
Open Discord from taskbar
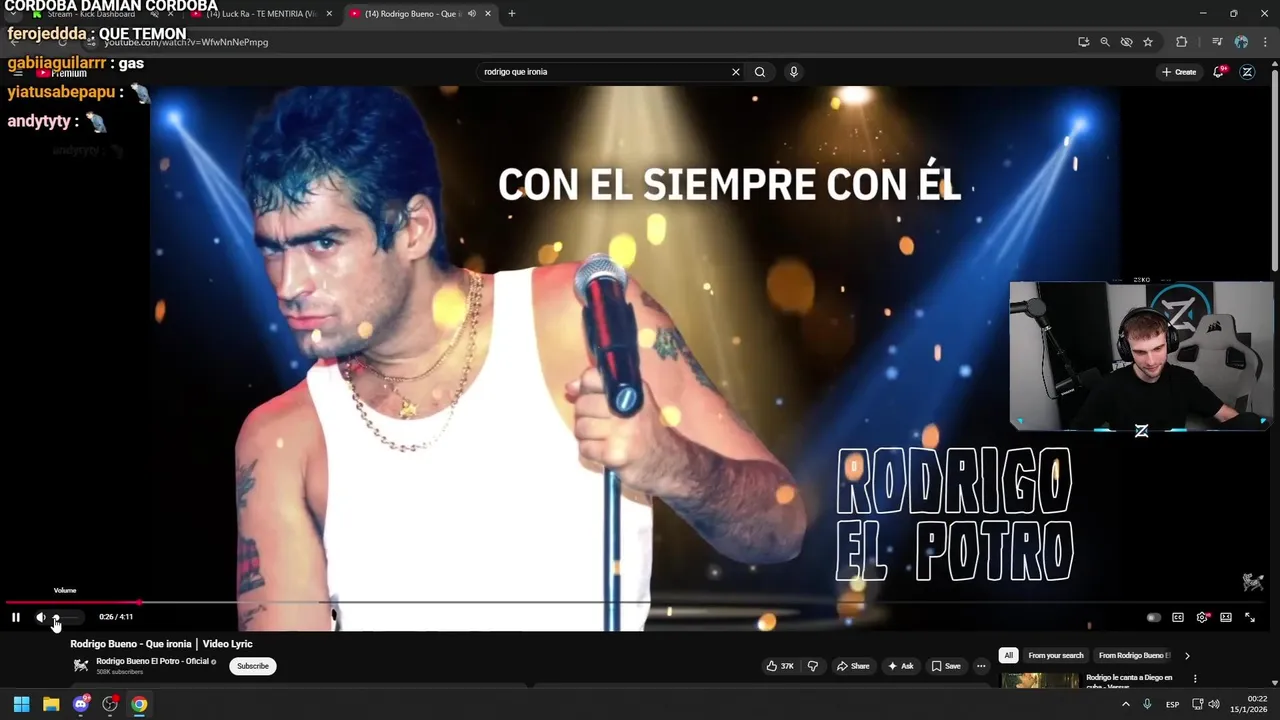(x=81, y=704)
